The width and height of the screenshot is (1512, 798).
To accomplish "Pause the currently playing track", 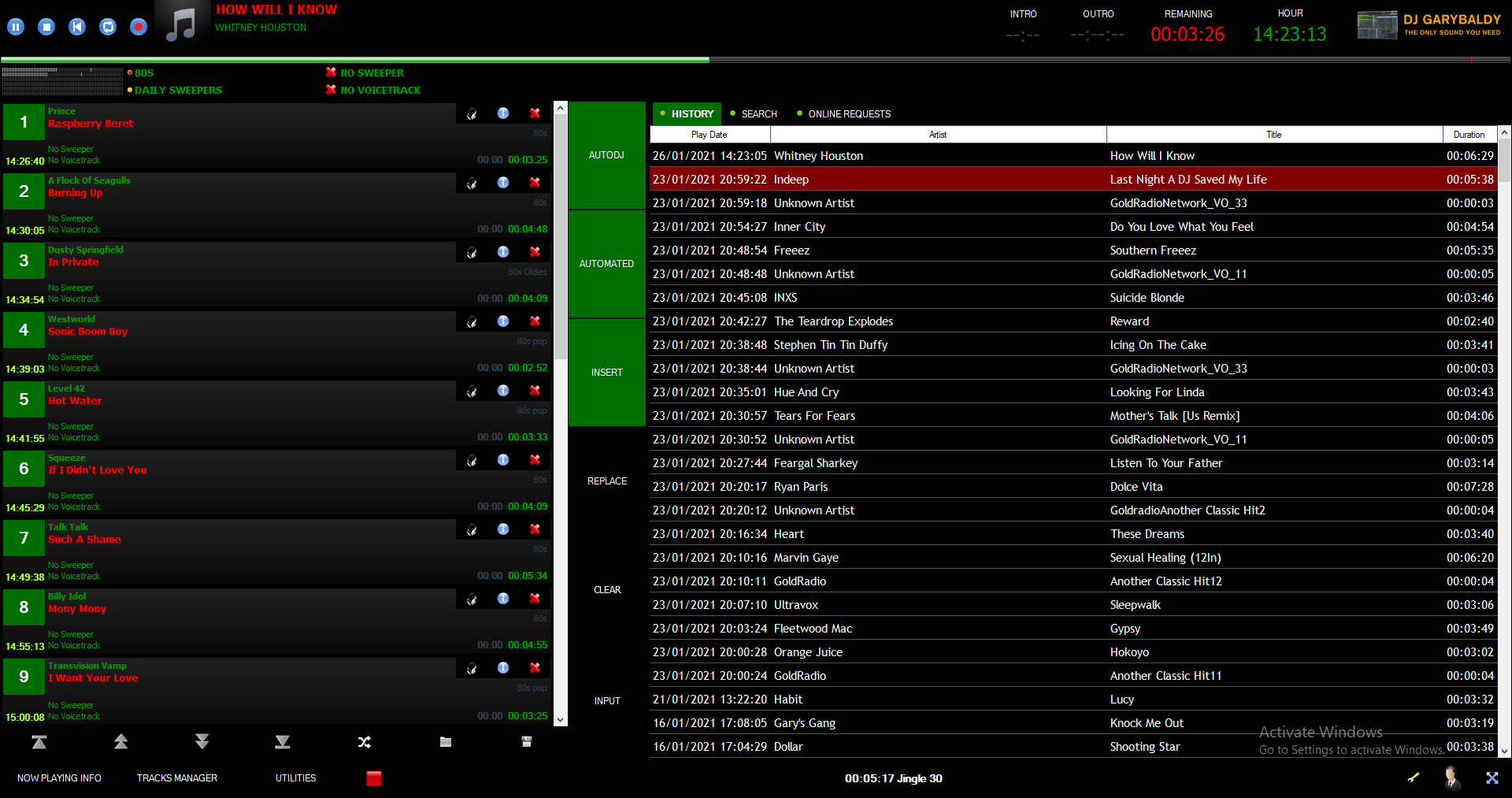I will (x=15, y=26).
